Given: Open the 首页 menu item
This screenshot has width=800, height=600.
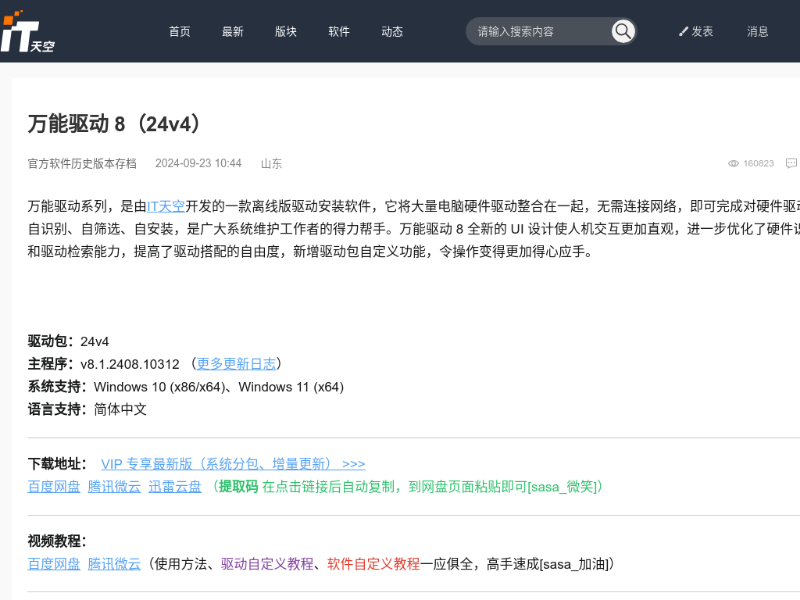Looking at the screenshot, I should click(180, 31).
